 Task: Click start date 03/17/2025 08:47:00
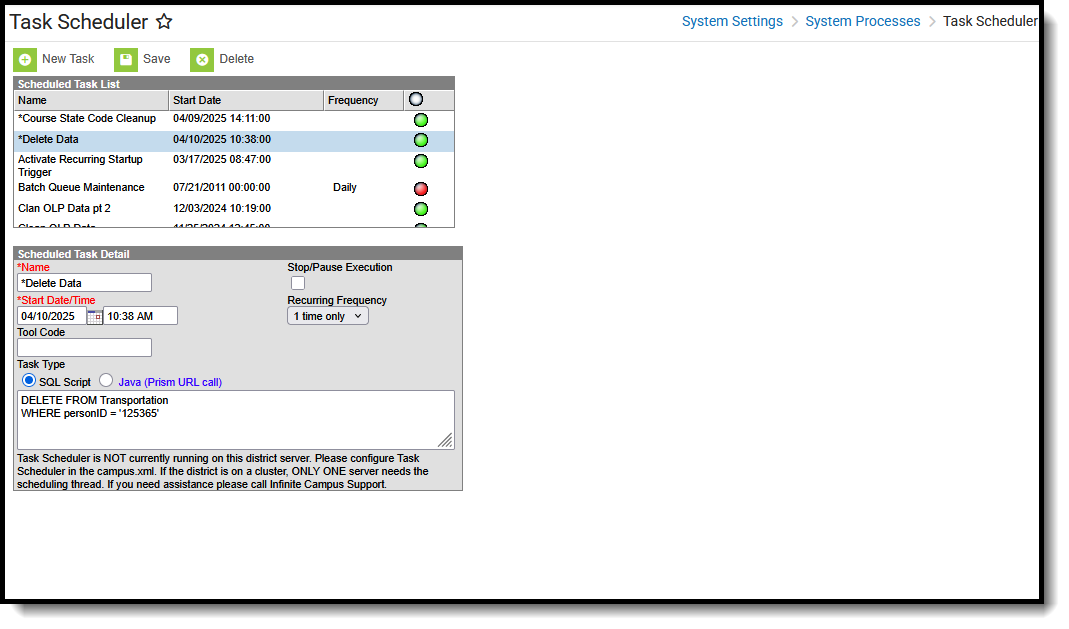click(x=222, y=159)
